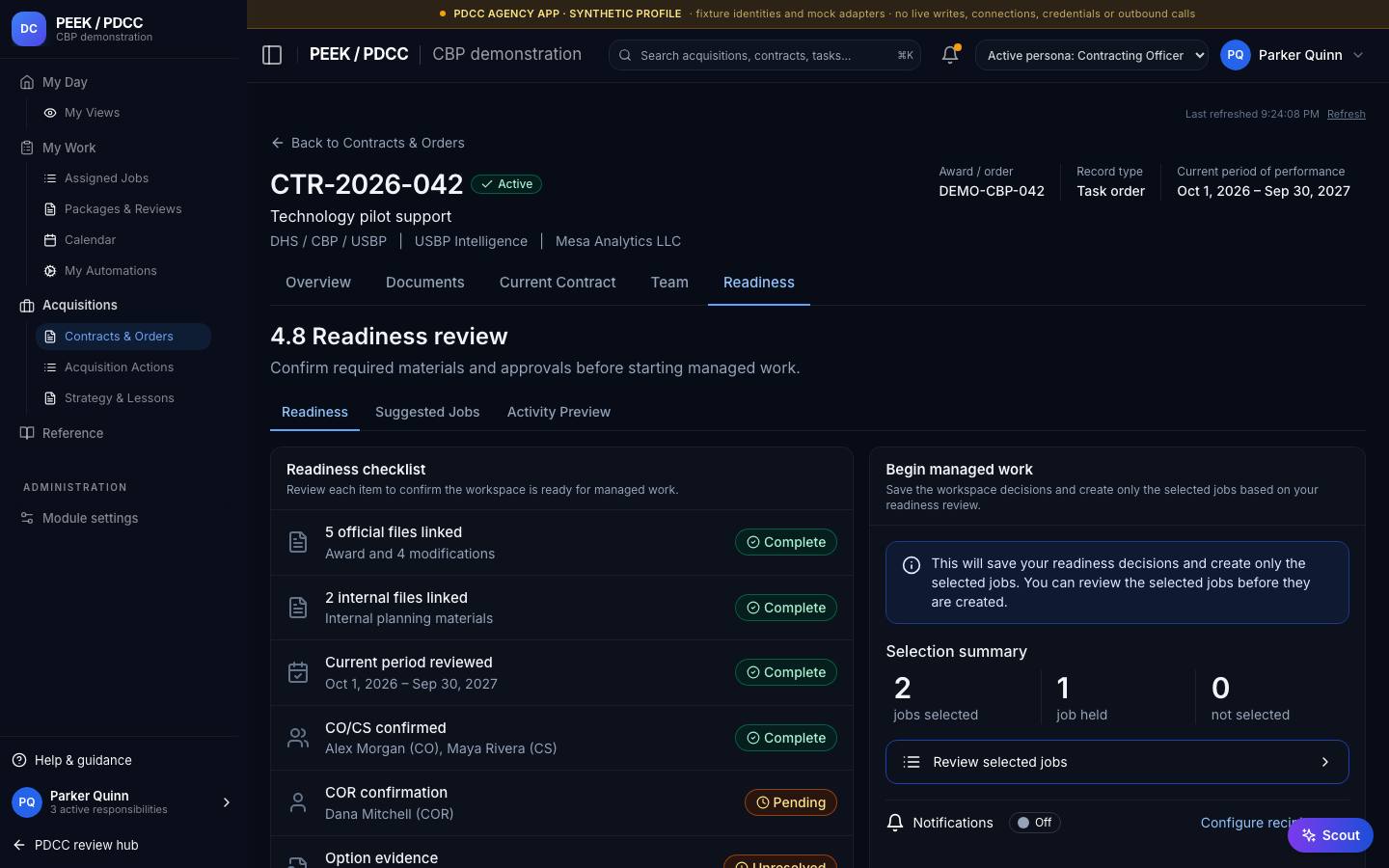Click the back arrow beside Contracts & Orders
Image resolution: width=1389 pixels, height=868 pixels.
(278, 143)
